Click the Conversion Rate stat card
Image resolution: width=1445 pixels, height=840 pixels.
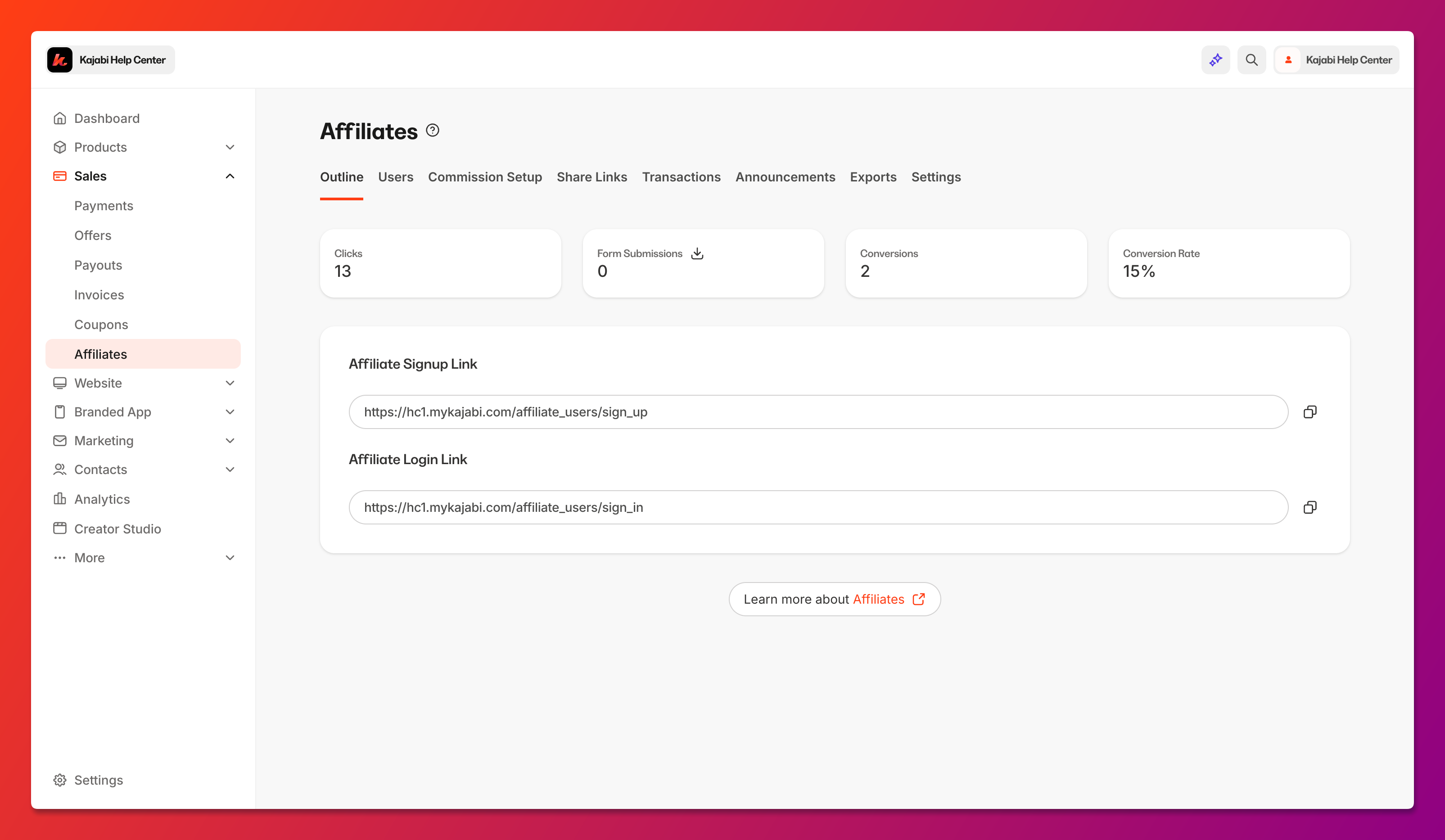click(x=1229, y=263)
